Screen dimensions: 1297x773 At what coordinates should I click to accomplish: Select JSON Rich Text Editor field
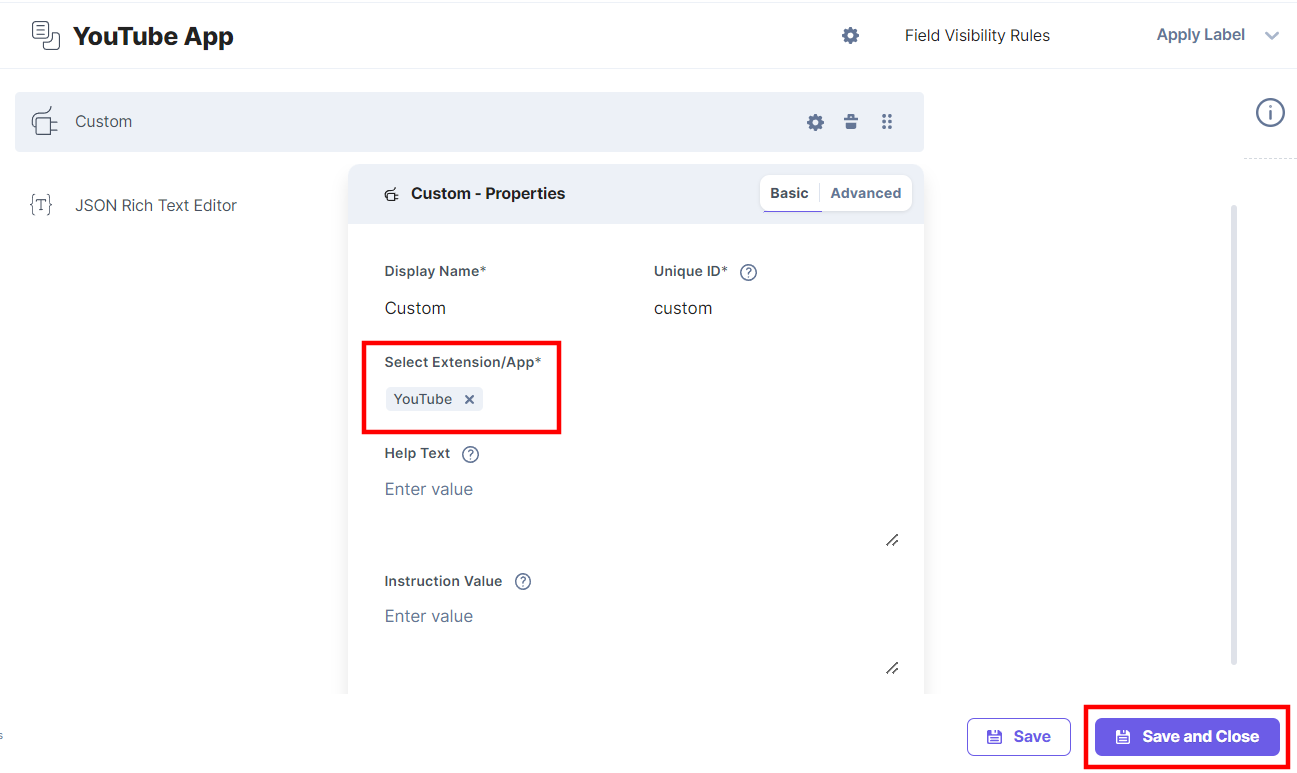click(156, 205)
